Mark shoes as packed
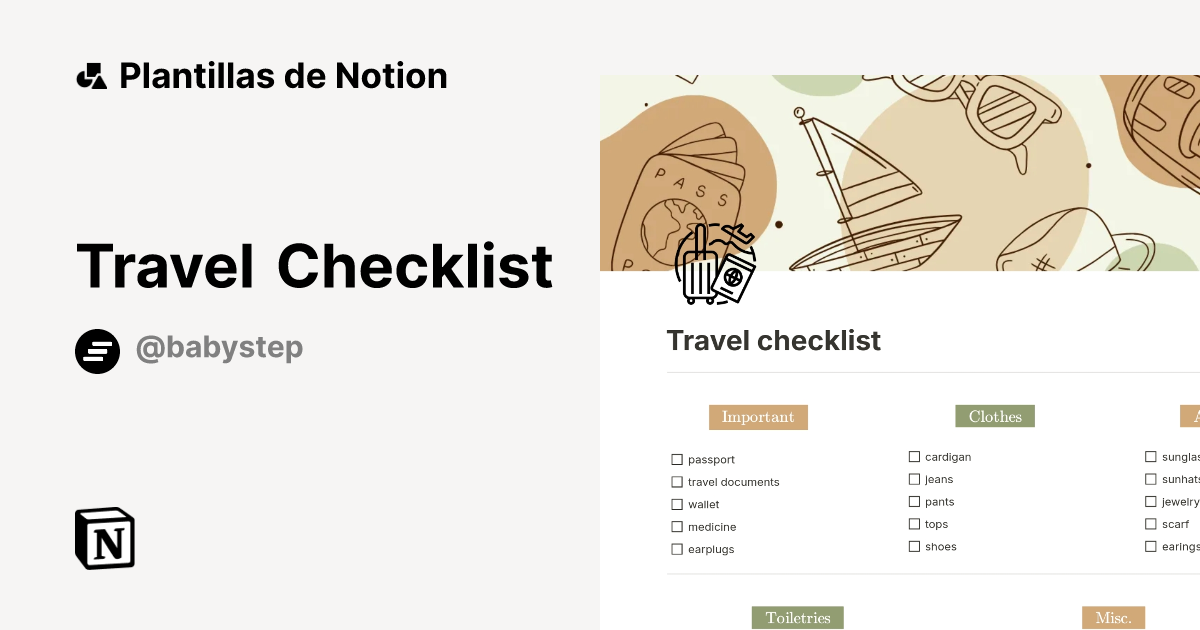Viewport: 1200px width, 630px height. coord(914,546)
